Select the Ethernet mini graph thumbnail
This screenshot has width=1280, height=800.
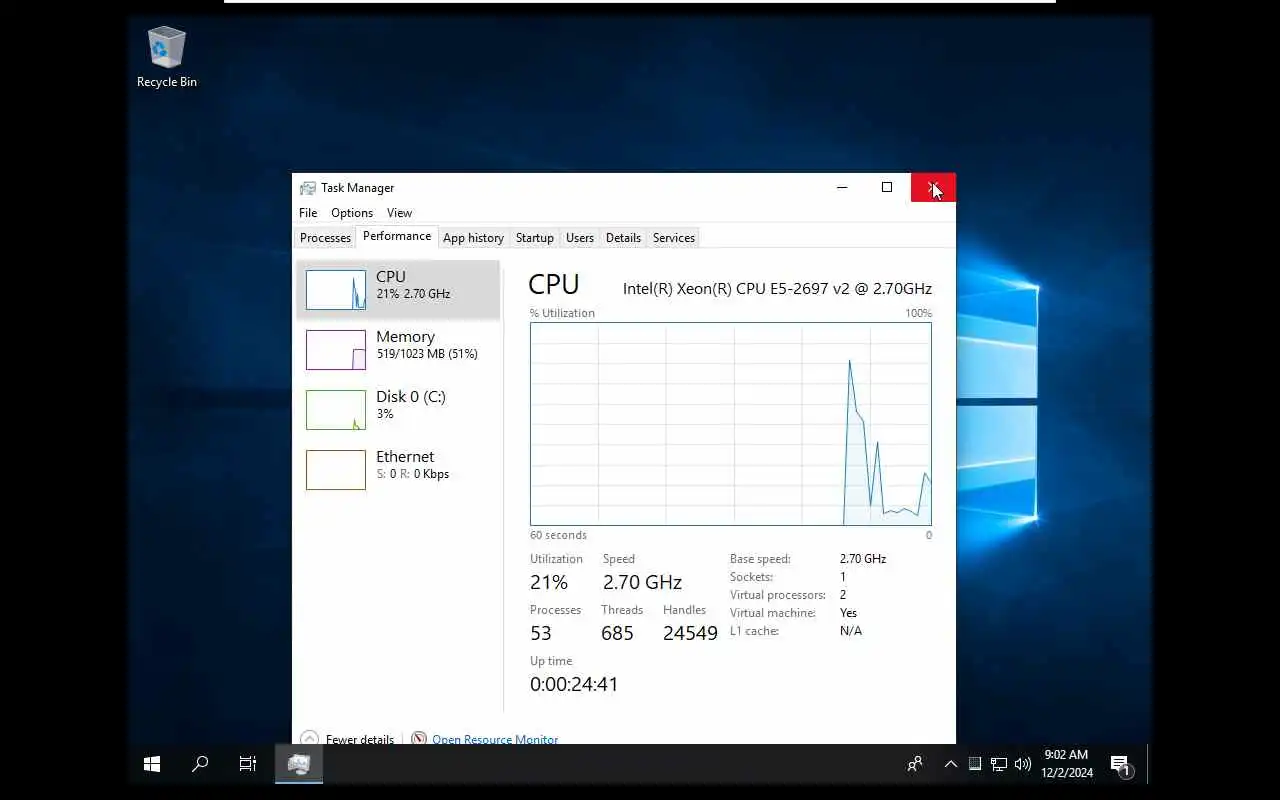click(x=335, y=470)
